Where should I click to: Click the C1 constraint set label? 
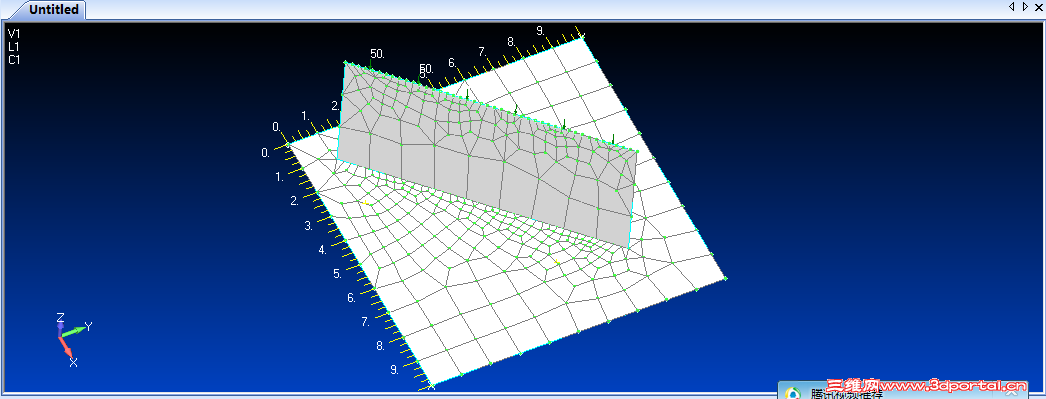pyautogui.click(x=15, y=60)
